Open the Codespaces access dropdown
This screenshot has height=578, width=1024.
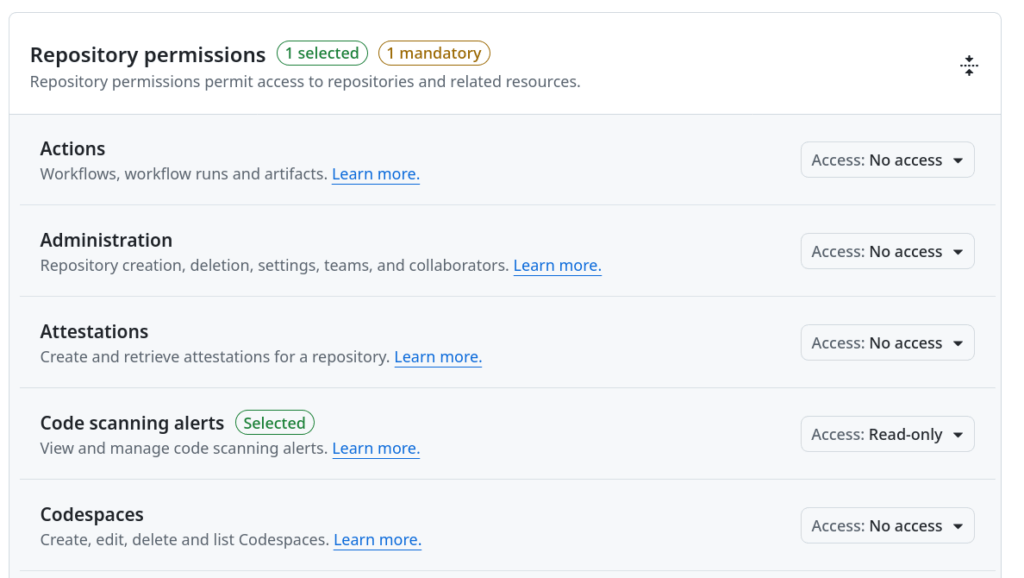click(888, 526)
